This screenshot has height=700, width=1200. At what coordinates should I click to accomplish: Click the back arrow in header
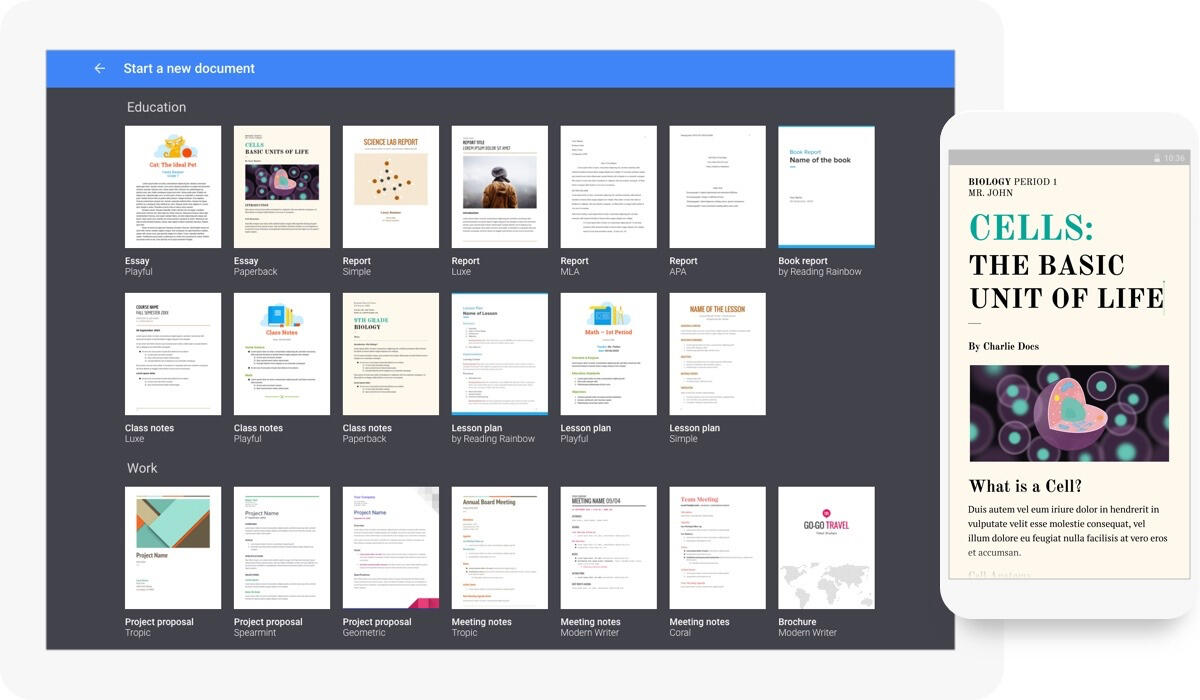pos(99,69)
